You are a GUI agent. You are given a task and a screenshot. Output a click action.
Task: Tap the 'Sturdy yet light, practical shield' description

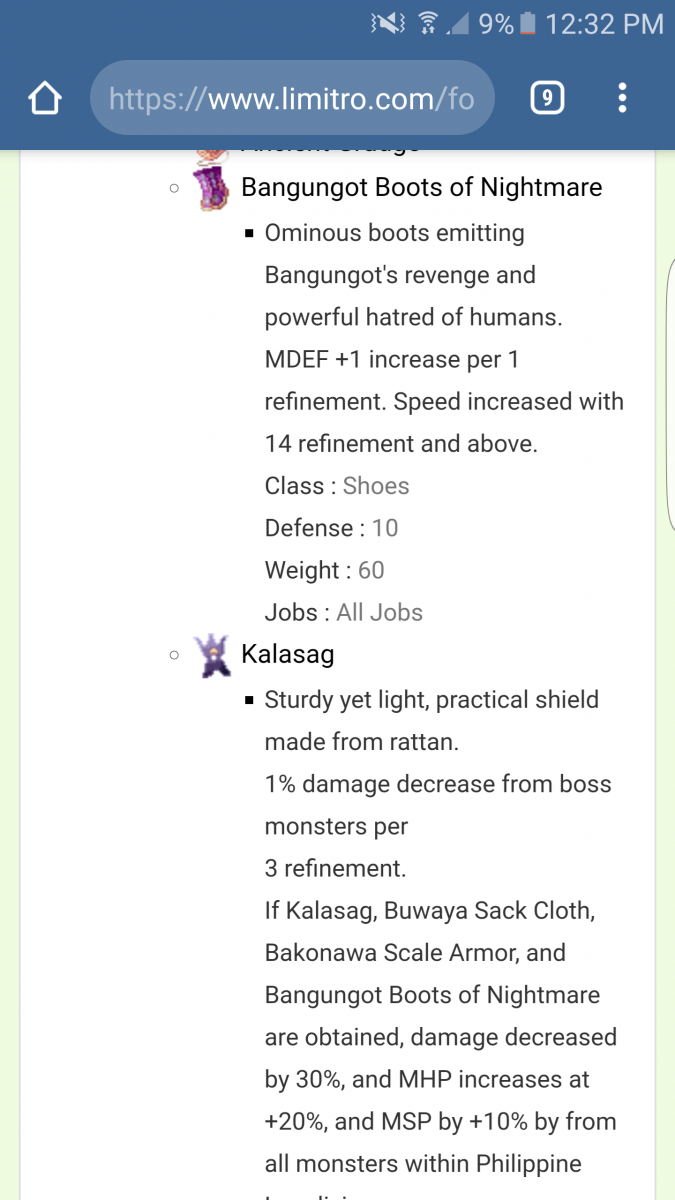click(431, 700)
